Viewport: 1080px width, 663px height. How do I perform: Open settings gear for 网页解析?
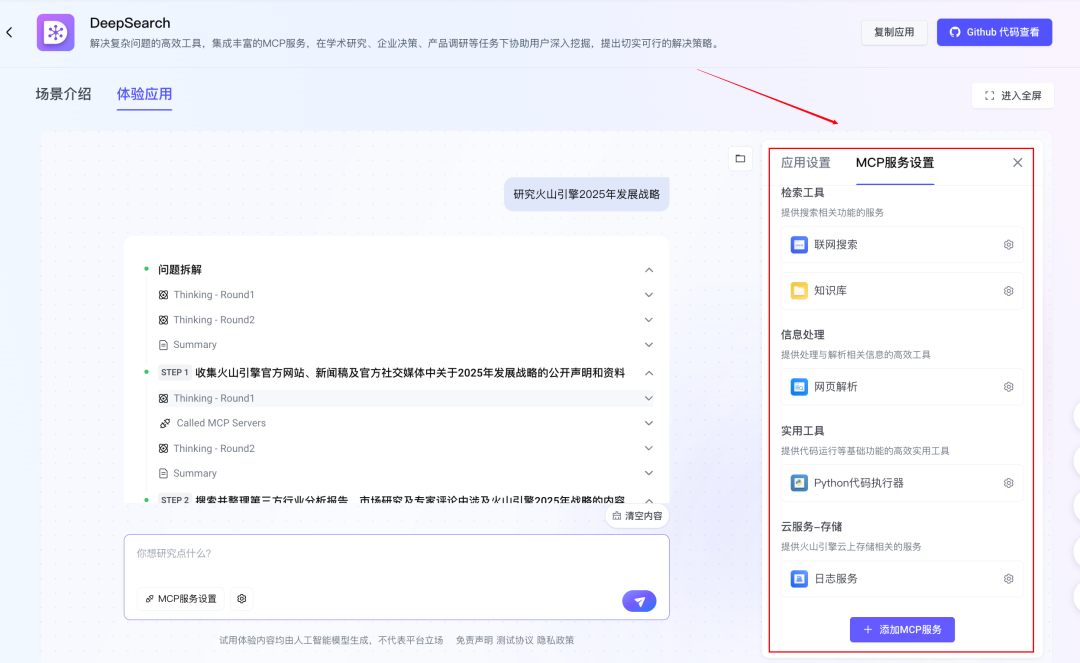1008,387
